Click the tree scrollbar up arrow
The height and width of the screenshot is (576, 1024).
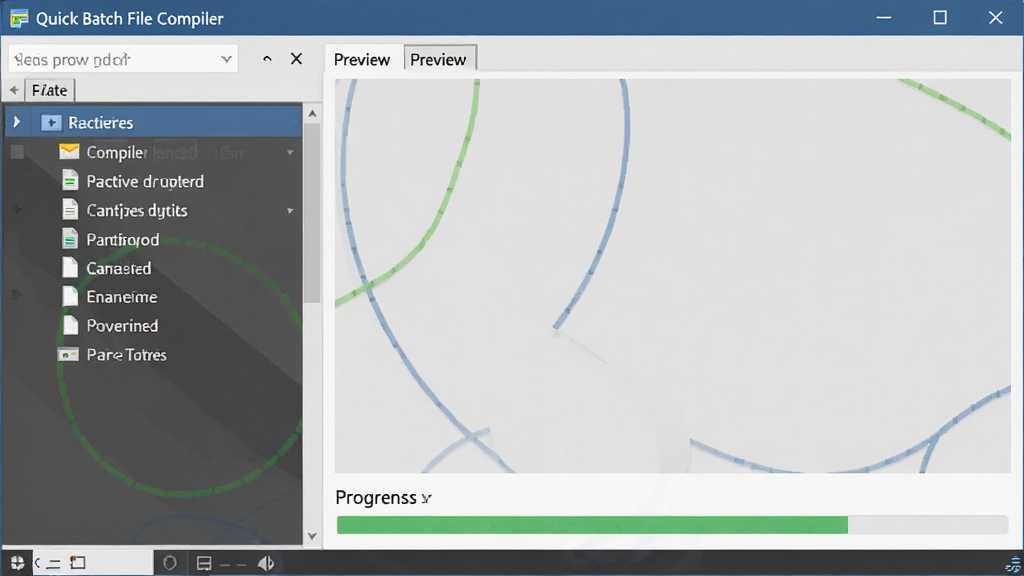(312, 114)
